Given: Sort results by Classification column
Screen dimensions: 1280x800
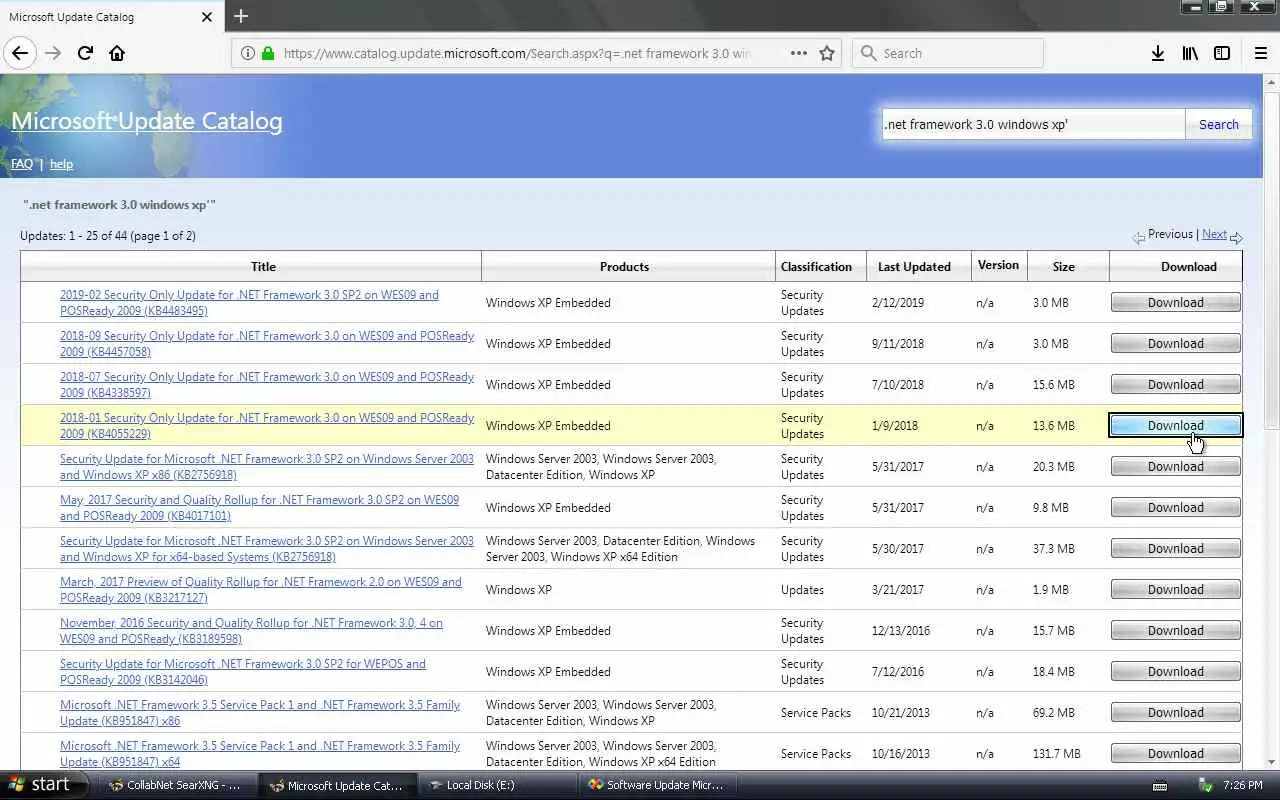Looking at the screenshot, I should [816, 267].
